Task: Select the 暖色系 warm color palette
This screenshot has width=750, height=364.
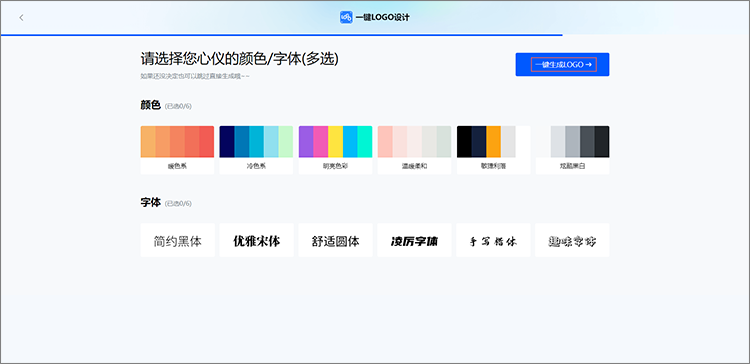Action: [177, 150]
